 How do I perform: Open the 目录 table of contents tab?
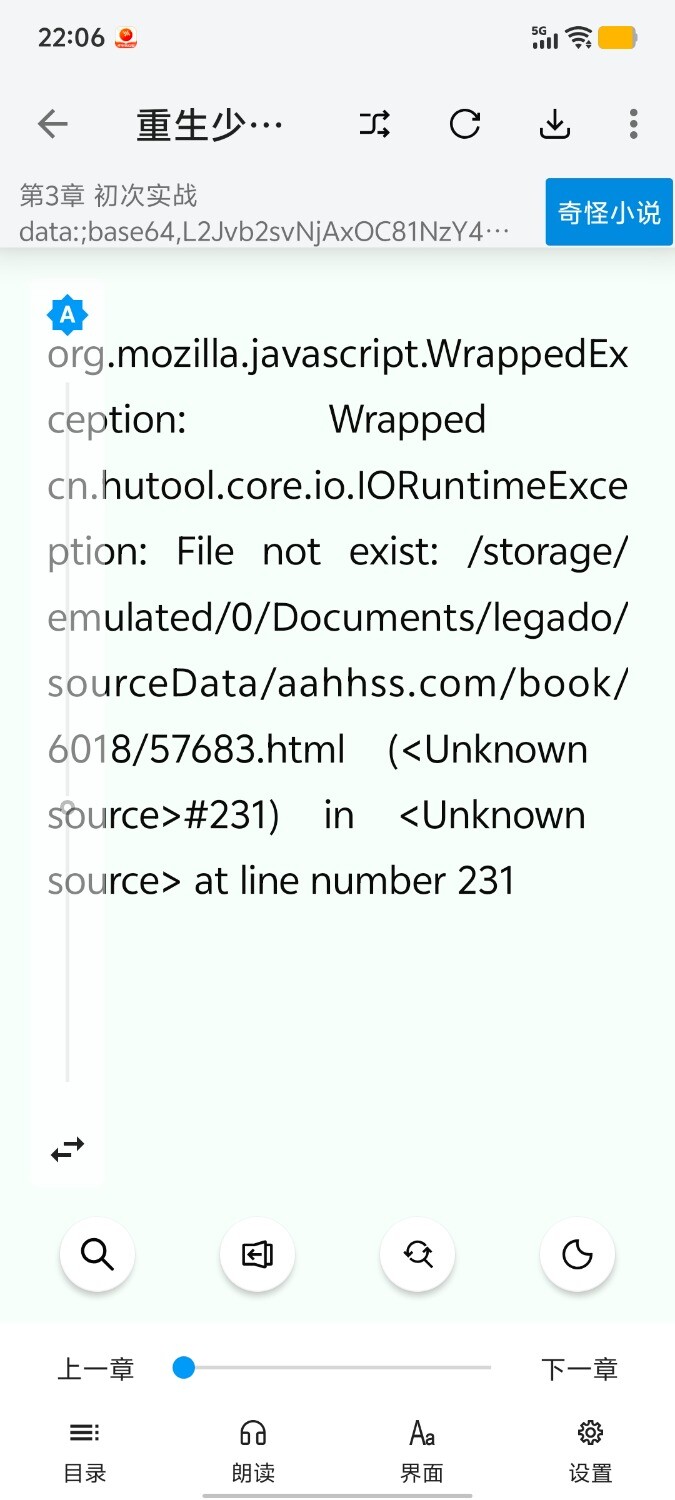click(x=85, y=1452)
